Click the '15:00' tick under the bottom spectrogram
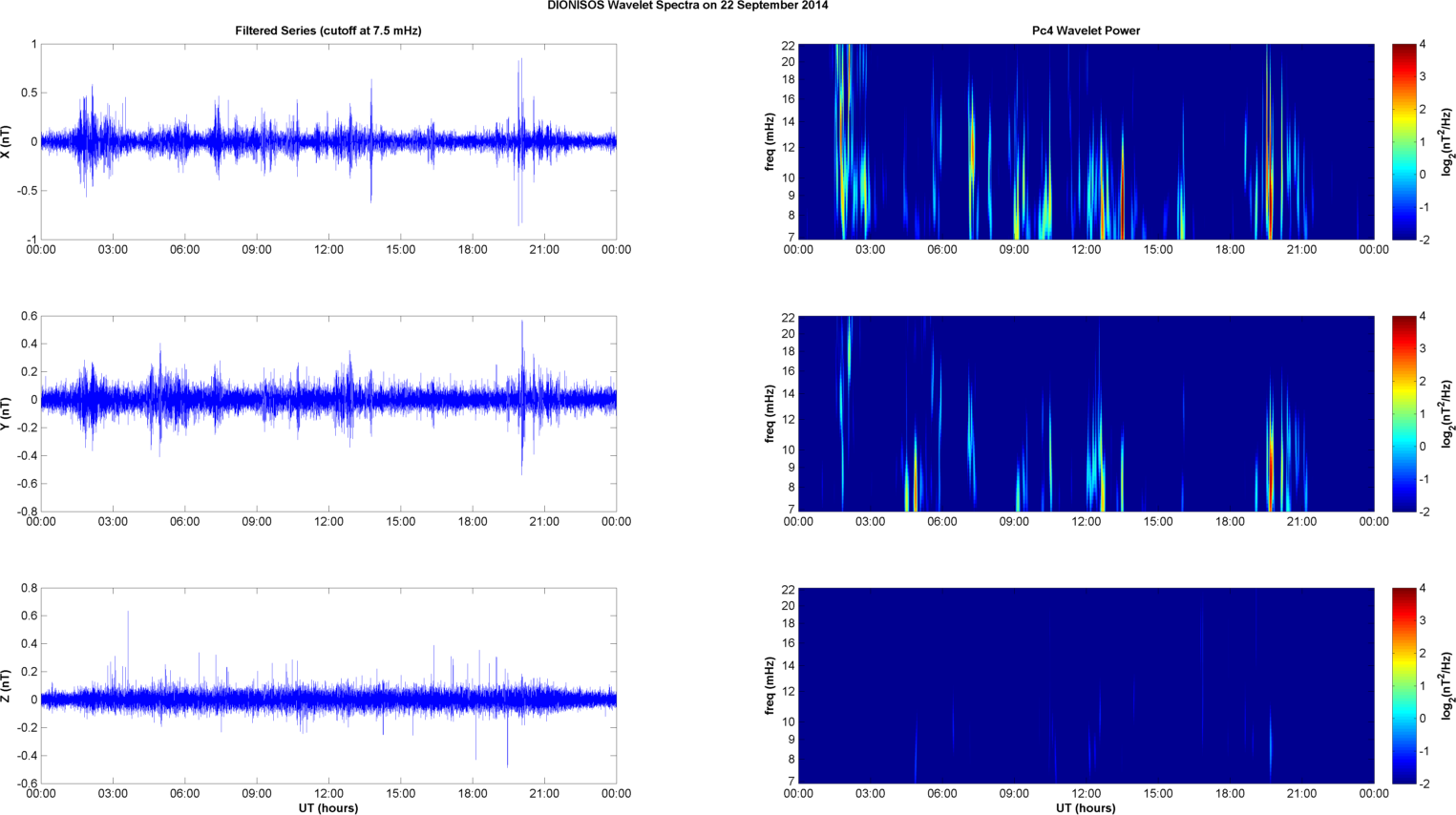The height and width of the screenshot is (815, 1456). coord(1158,794)
